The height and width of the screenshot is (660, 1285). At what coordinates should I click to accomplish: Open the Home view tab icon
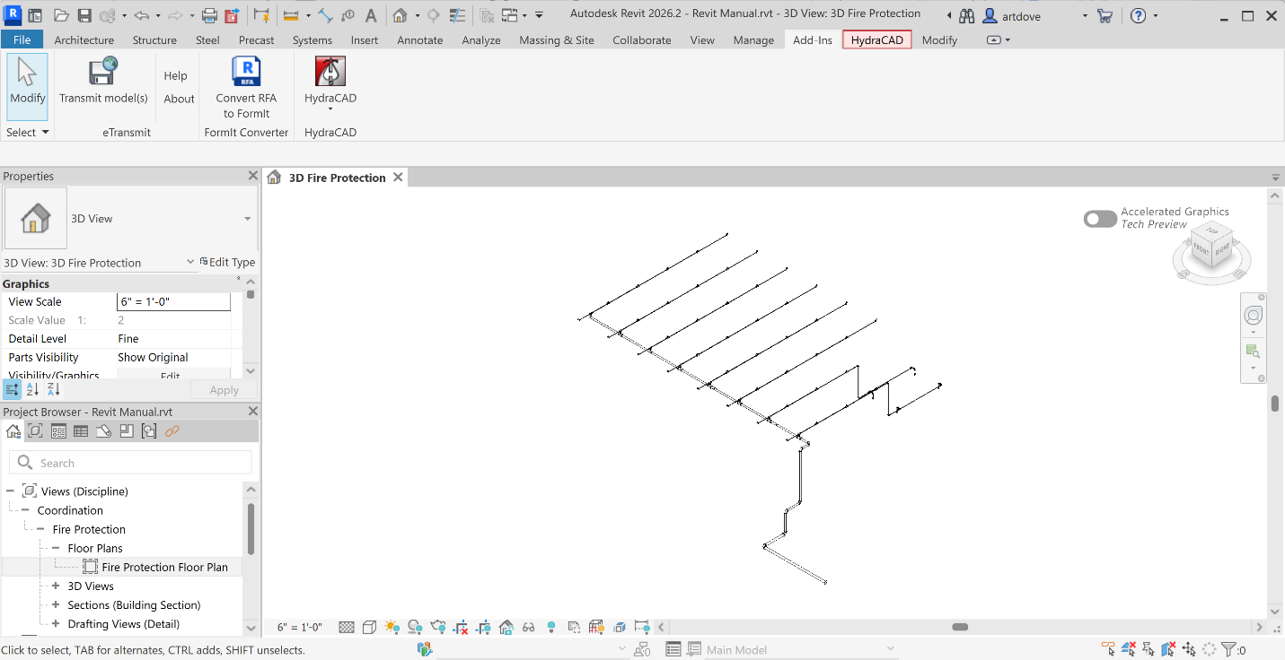tap(274, 177)
